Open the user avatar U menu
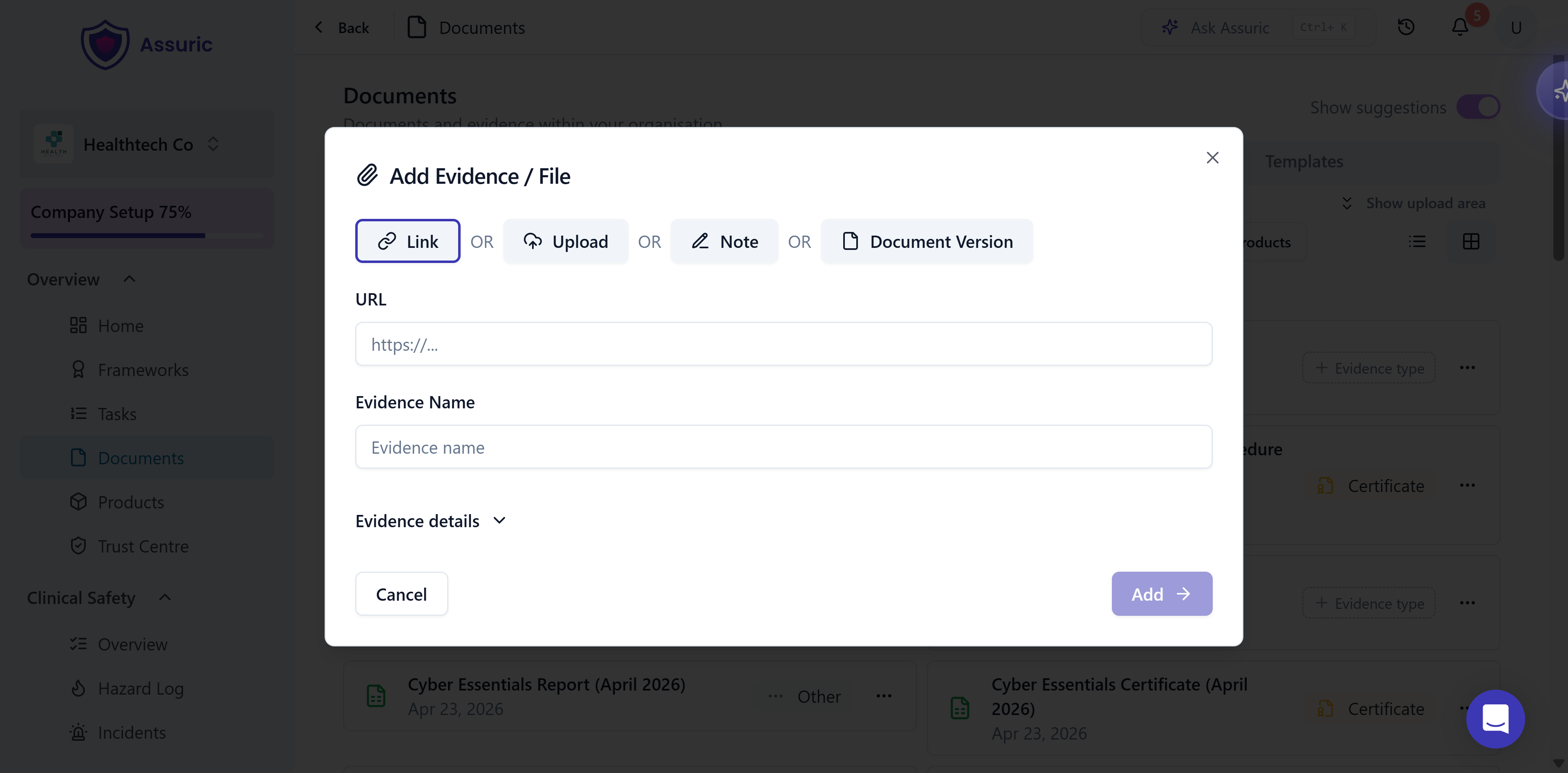Screen dimensions: 1568x773 (x=1516, y=27)
